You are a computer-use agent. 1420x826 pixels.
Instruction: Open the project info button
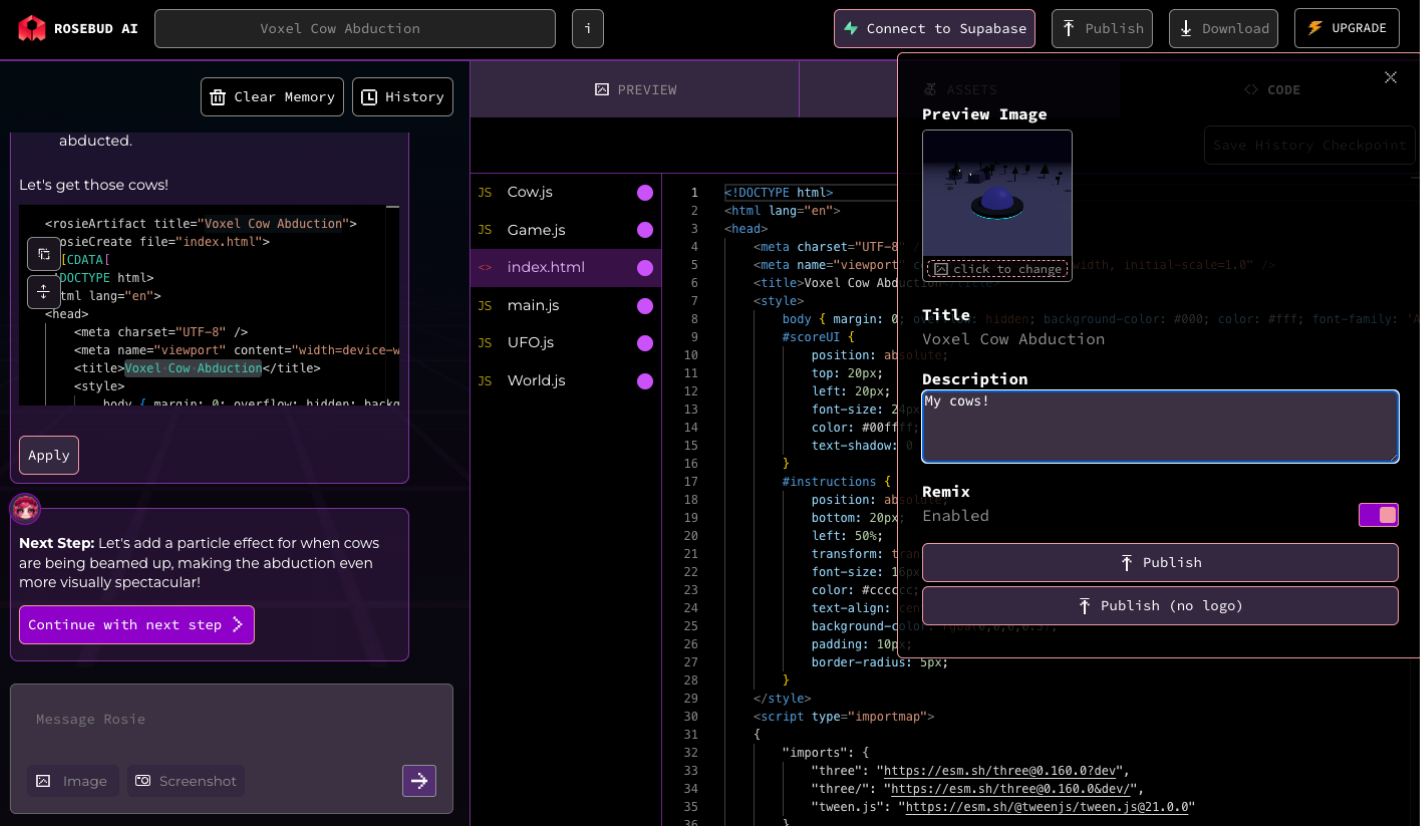[587, 29]
